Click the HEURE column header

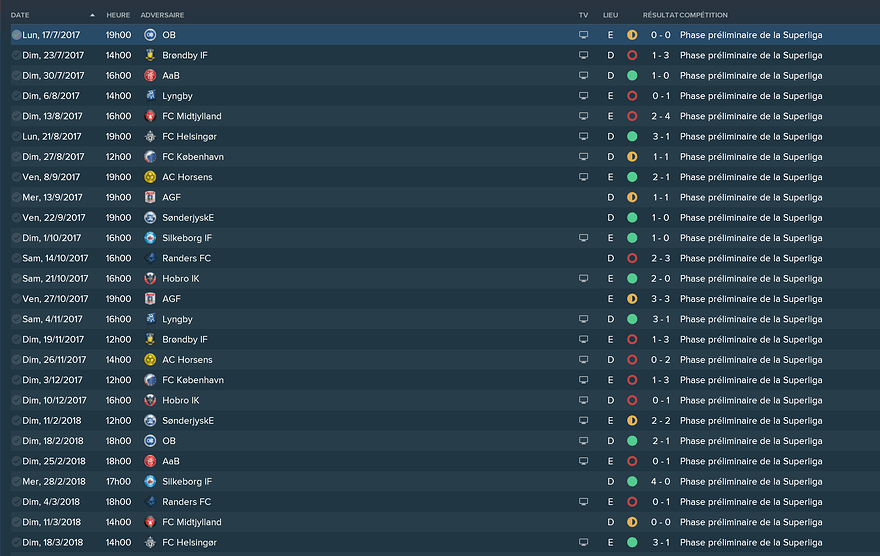click(118, 15)
